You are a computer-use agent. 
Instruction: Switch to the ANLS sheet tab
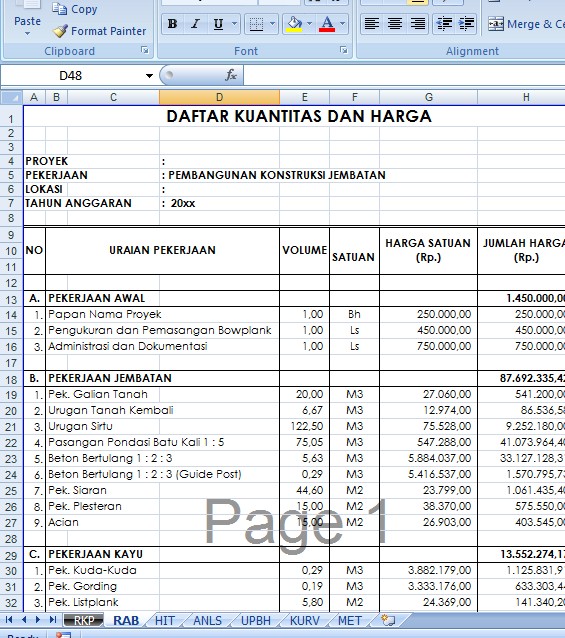(x=207, y=621)
